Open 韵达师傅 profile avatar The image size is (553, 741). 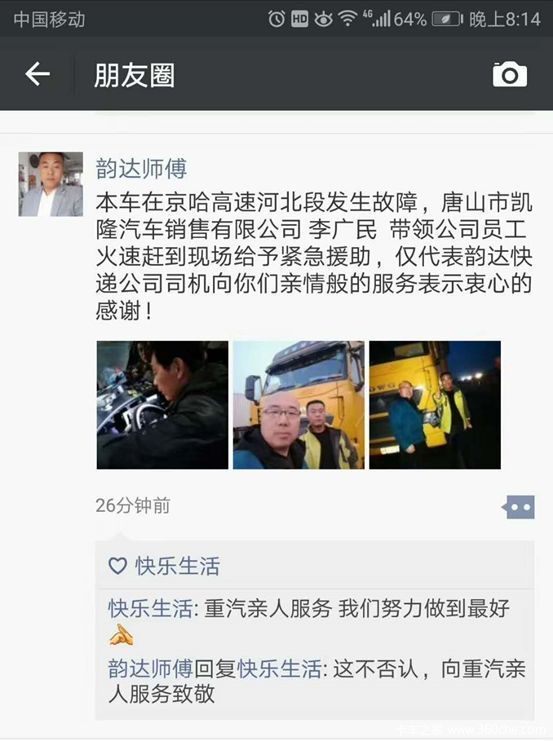(x=51, y=184)
